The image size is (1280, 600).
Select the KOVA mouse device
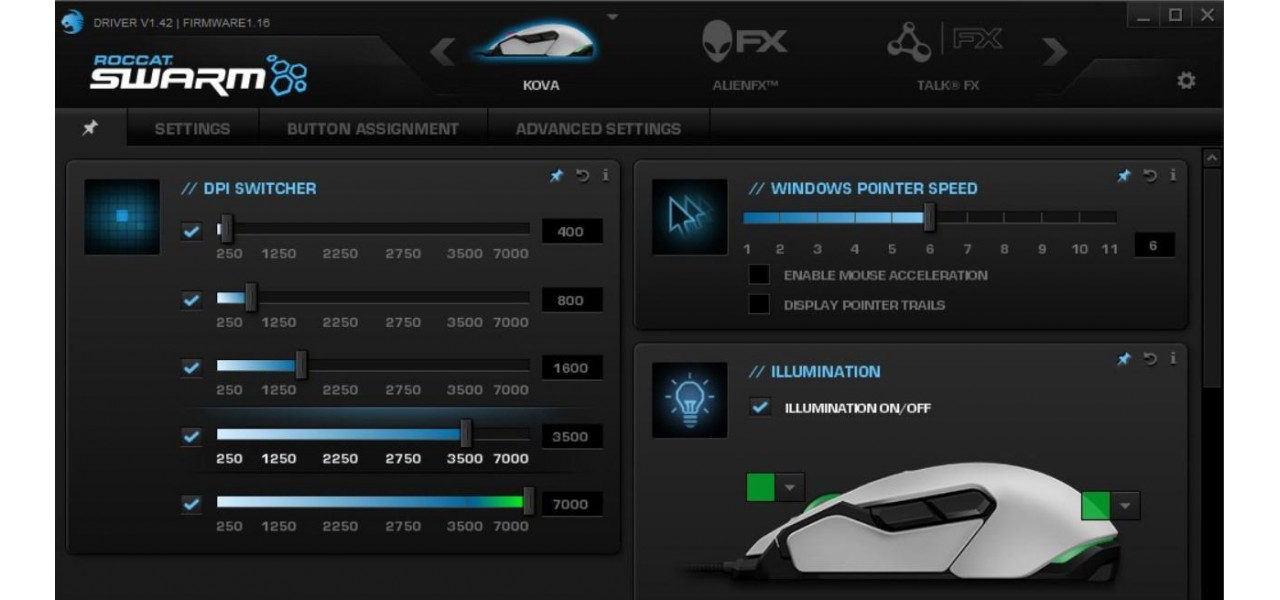click(x=541, y=52)
